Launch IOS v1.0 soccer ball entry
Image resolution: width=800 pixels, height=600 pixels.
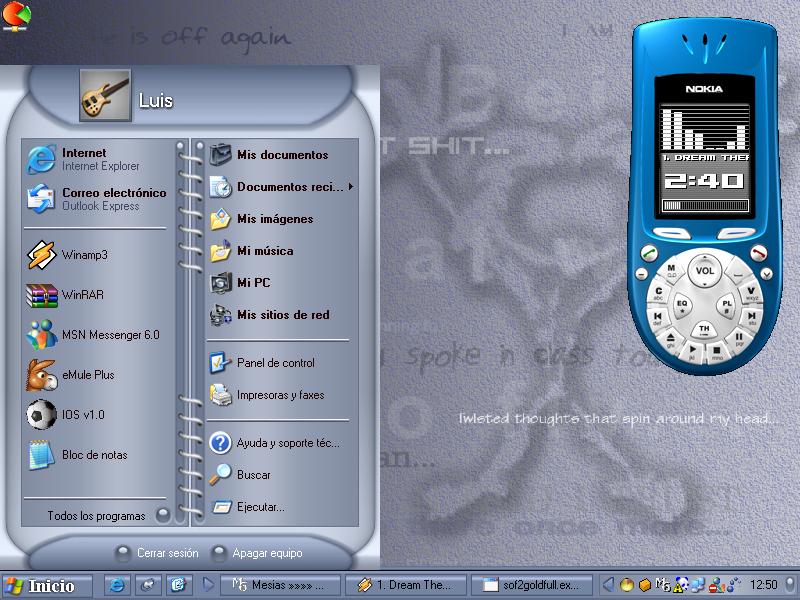point(96,414)
